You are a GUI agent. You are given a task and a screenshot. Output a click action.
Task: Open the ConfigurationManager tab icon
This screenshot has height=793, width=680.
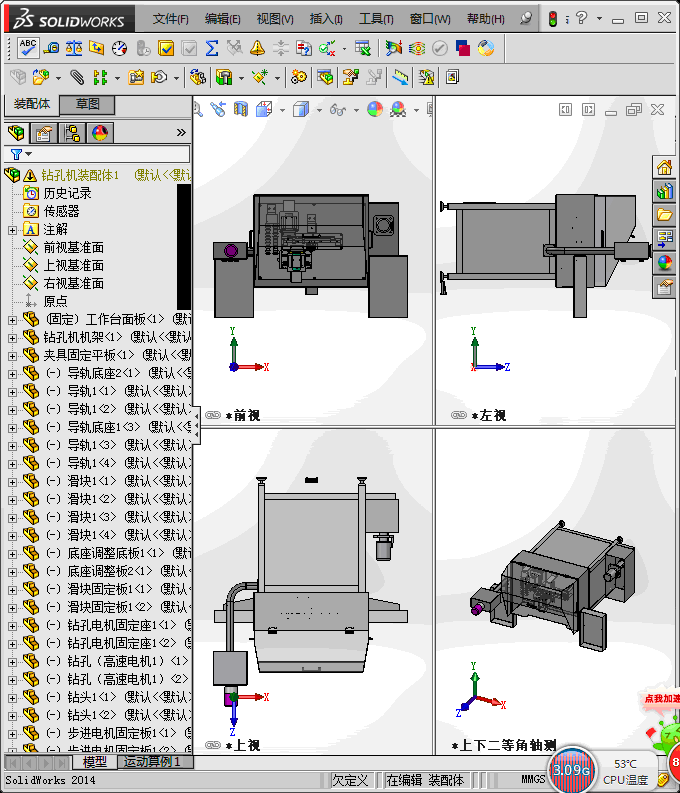tap(72, 133)
